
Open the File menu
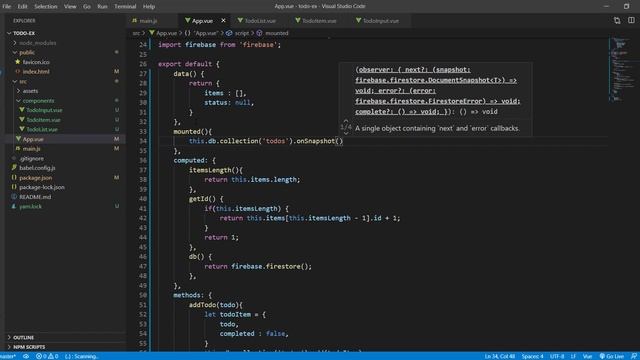point(7,7)
